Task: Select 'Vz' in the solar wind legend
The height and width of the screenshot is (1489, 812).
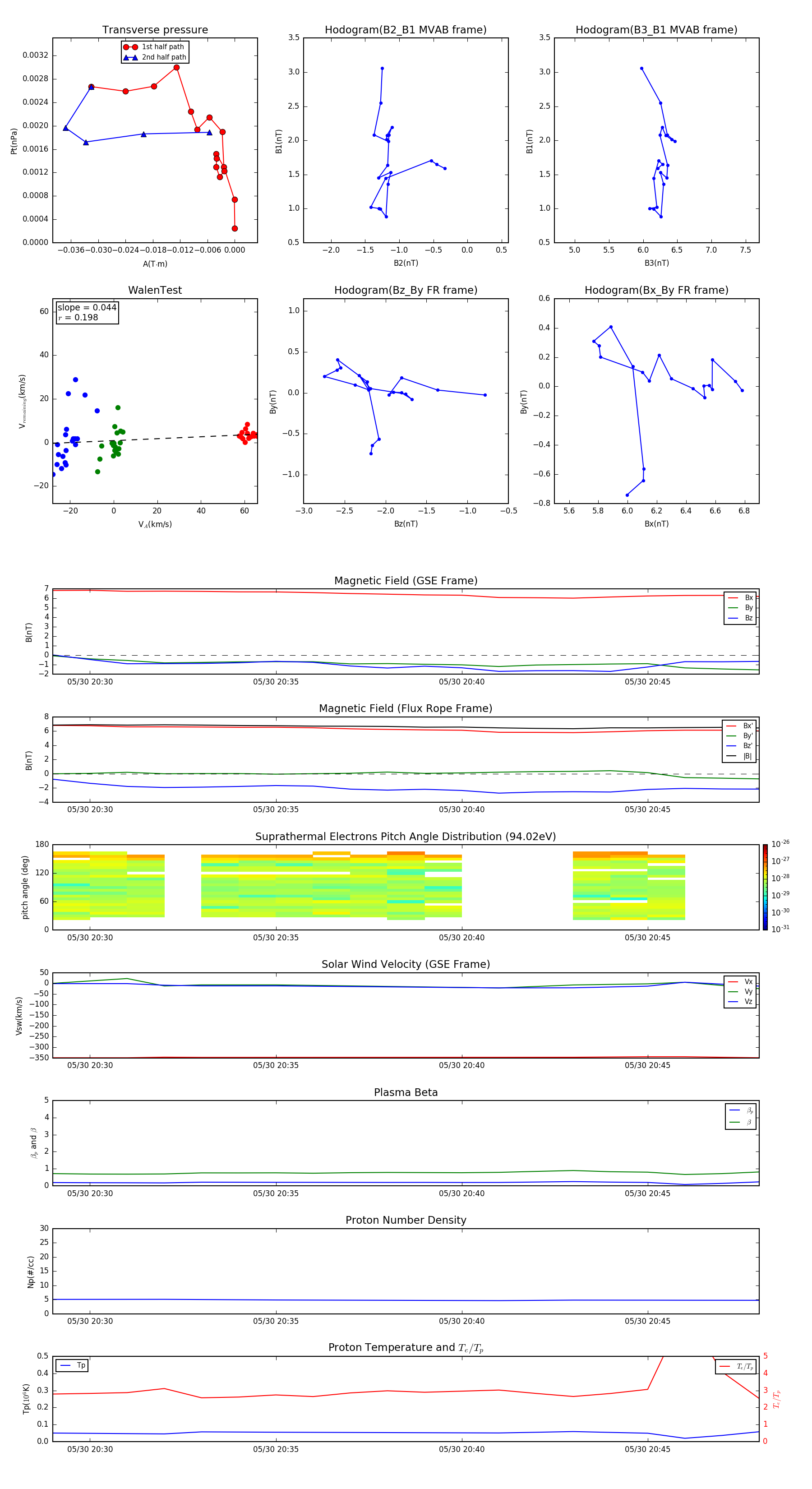Action: click(740, 1002)
